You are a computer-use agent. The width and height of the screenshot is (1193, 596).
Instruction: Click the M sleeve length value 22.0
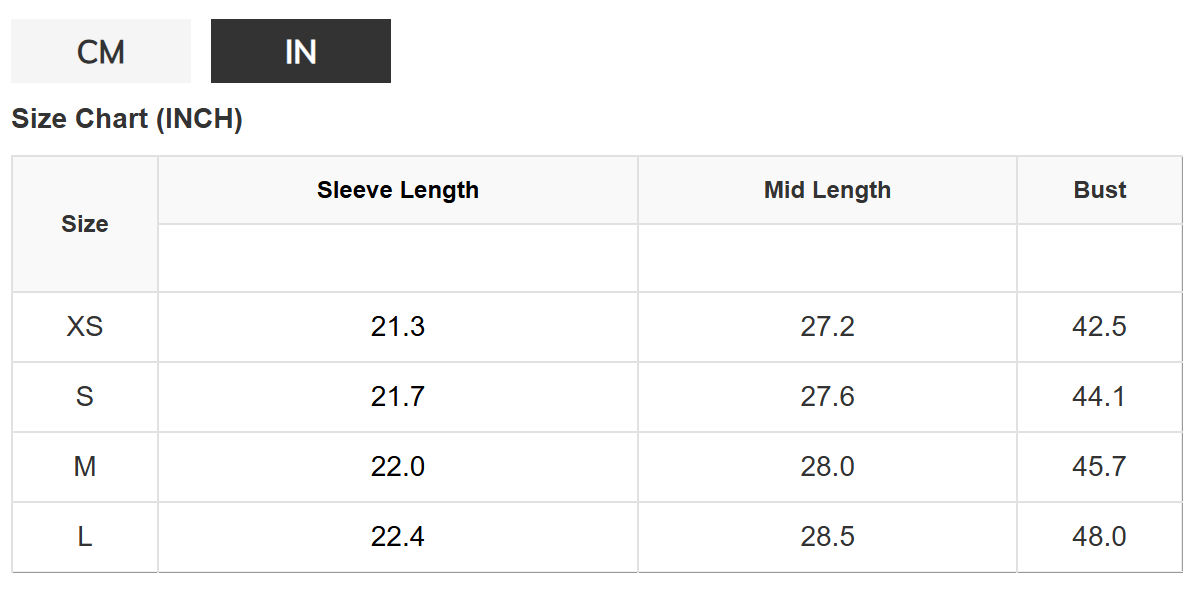(x=397, y=467)
